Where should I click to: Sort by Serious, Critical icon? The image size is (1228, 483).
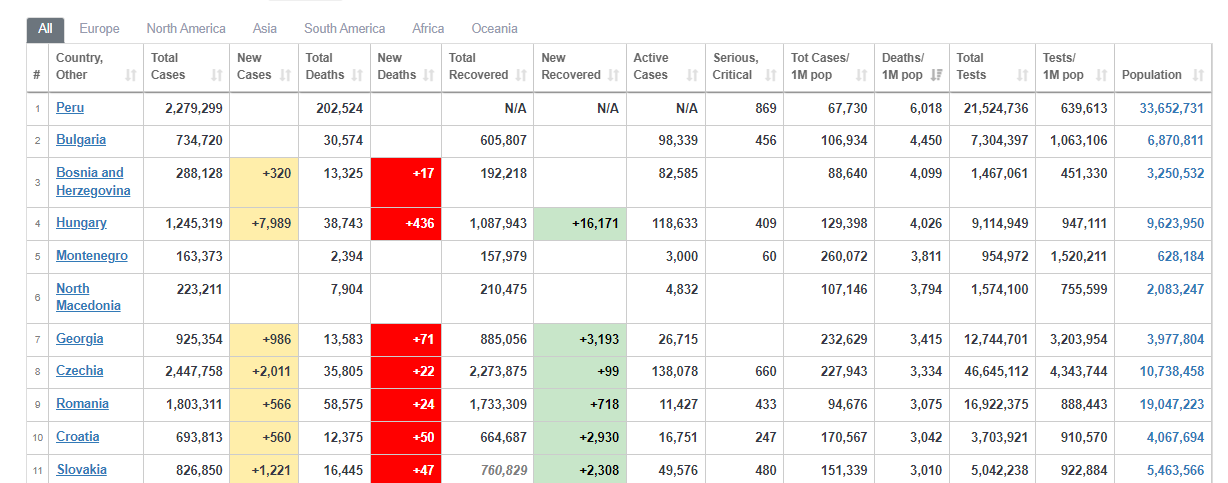770,75
